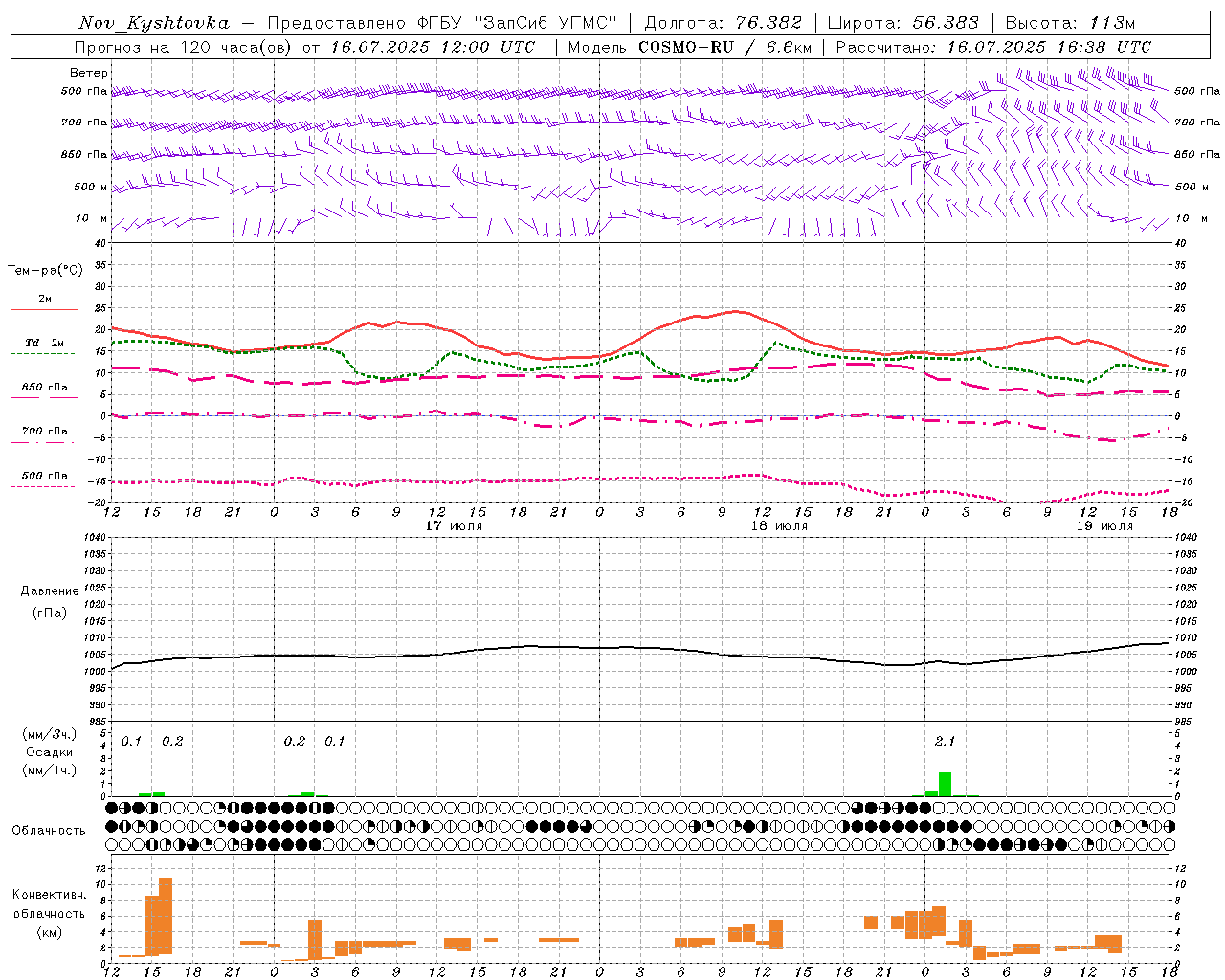Viewport: 1225px width, 980px height.
Task: Click the Td 2м dew point legend entry
Action: coord(44,343)
